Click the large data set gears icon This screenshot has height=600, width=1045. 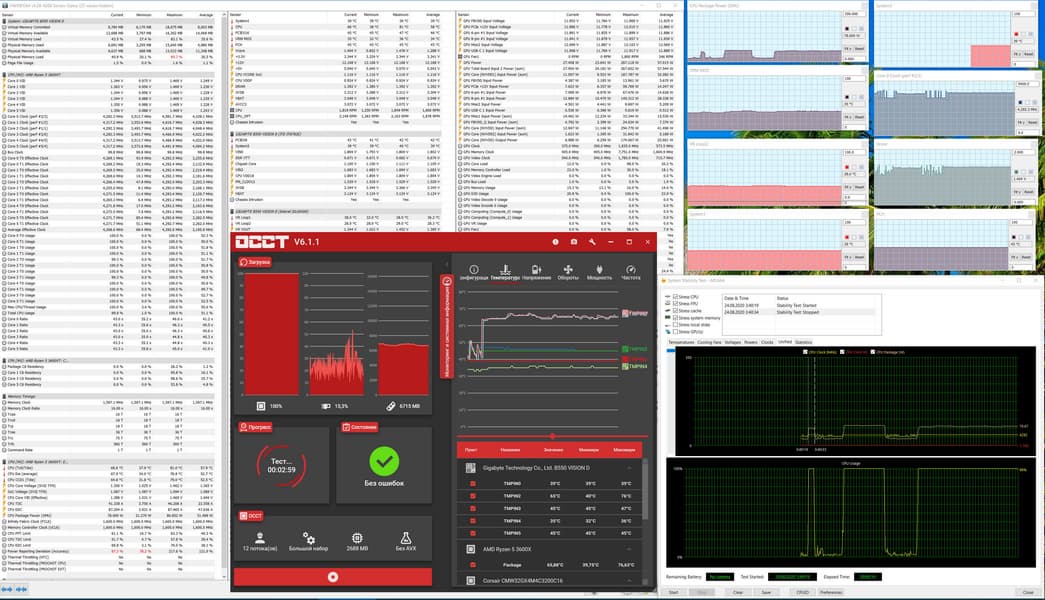[309, 537]
